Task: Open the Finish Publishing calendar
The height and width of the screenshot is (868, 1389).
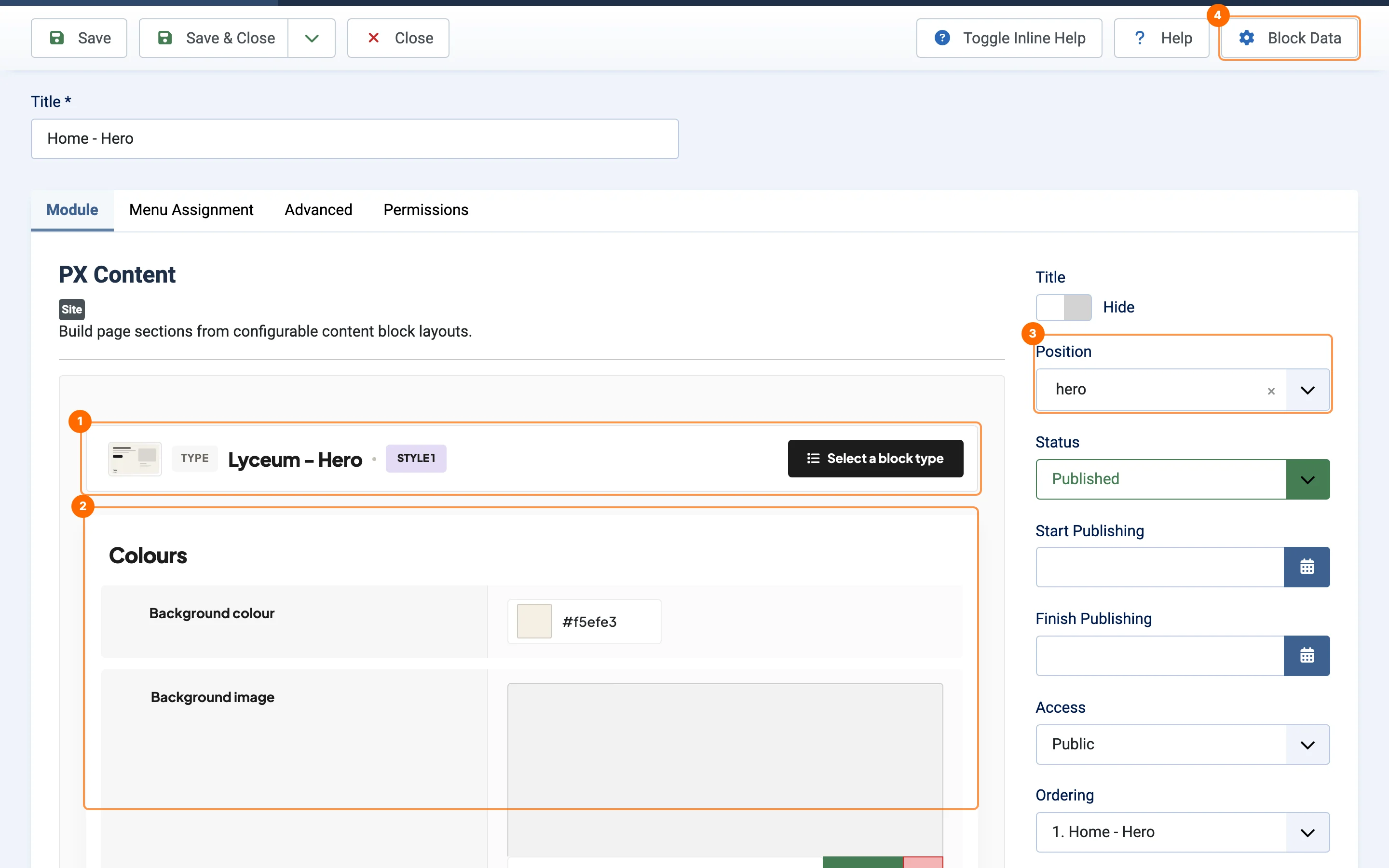Action: (x=1307, y=656)
